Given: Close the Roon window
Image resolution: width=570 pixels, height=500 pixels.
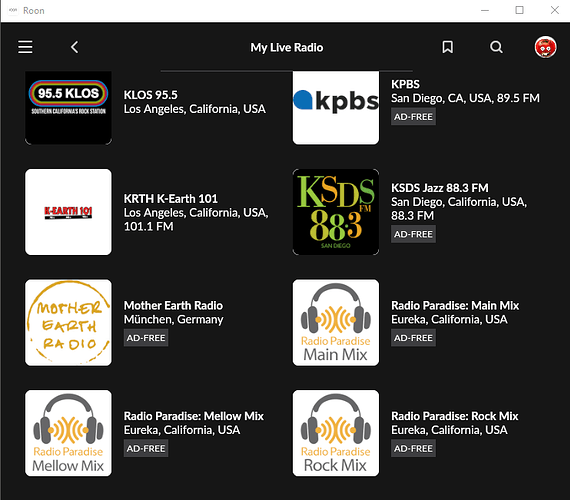Looking at the screenshot, I should coord(554,10).
